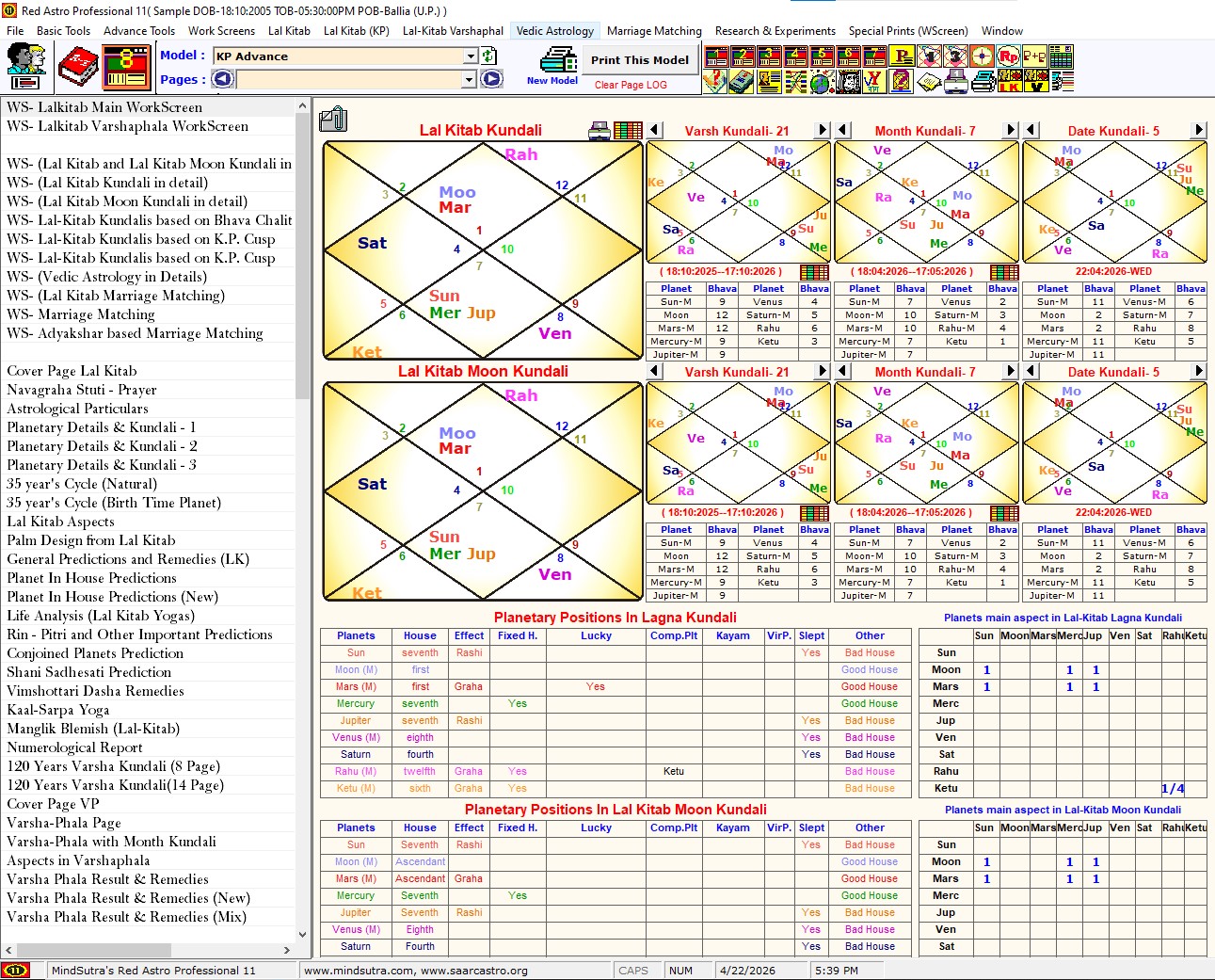This screenshot has width=1215, height=980.
Task: Click the V matching icon with faces
Action: (1035, 82)
